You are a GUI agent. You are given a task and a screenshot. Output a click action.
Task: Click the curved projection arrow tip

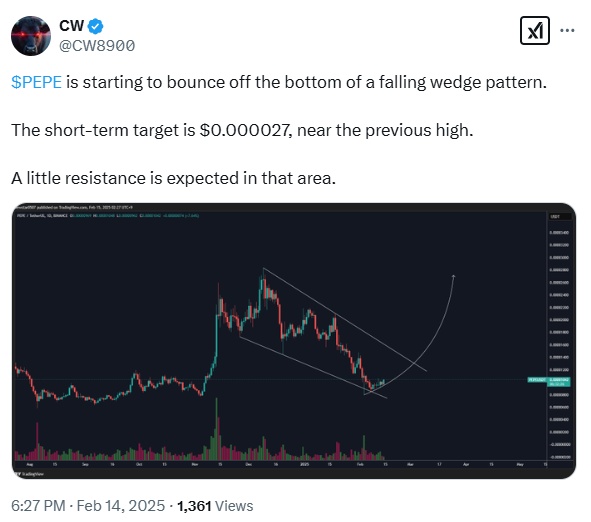pyautogui.click(x=453, y=277)
